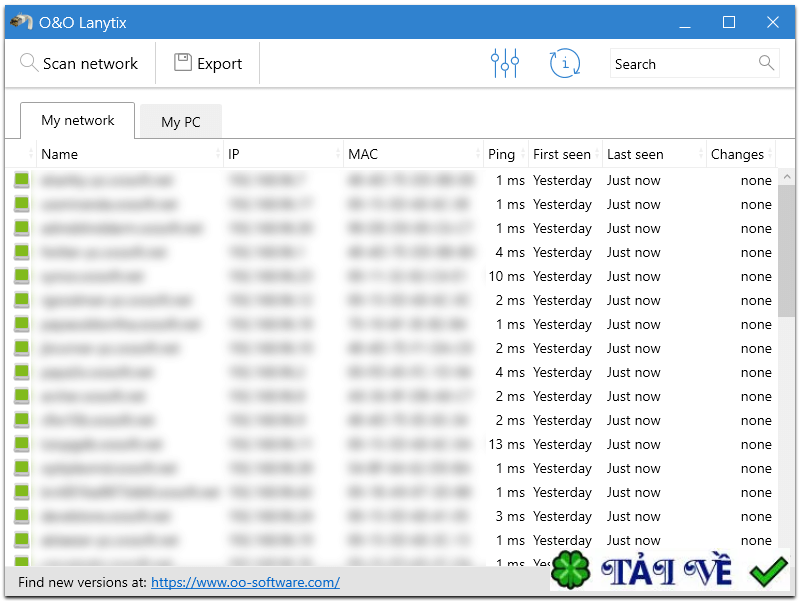Image resolution: width=800 pixels, height=601 pixels.
Task: Open the settings sliders icon
Action: (x=505, y=63)
